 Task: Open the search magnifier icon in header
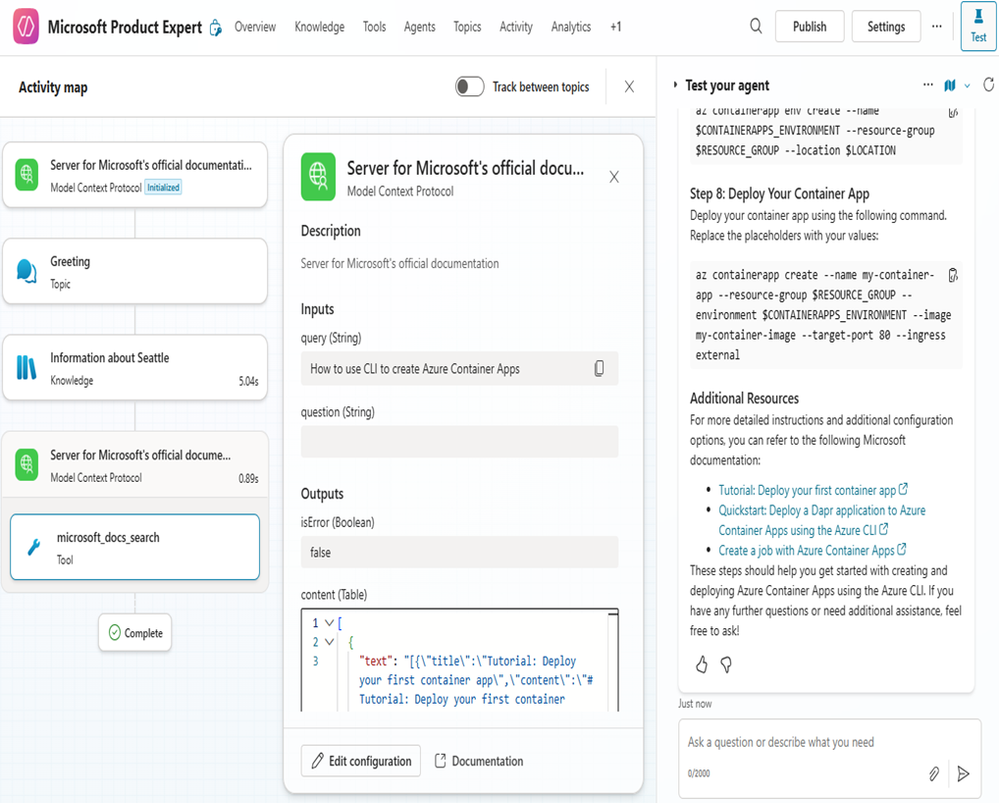756,26
